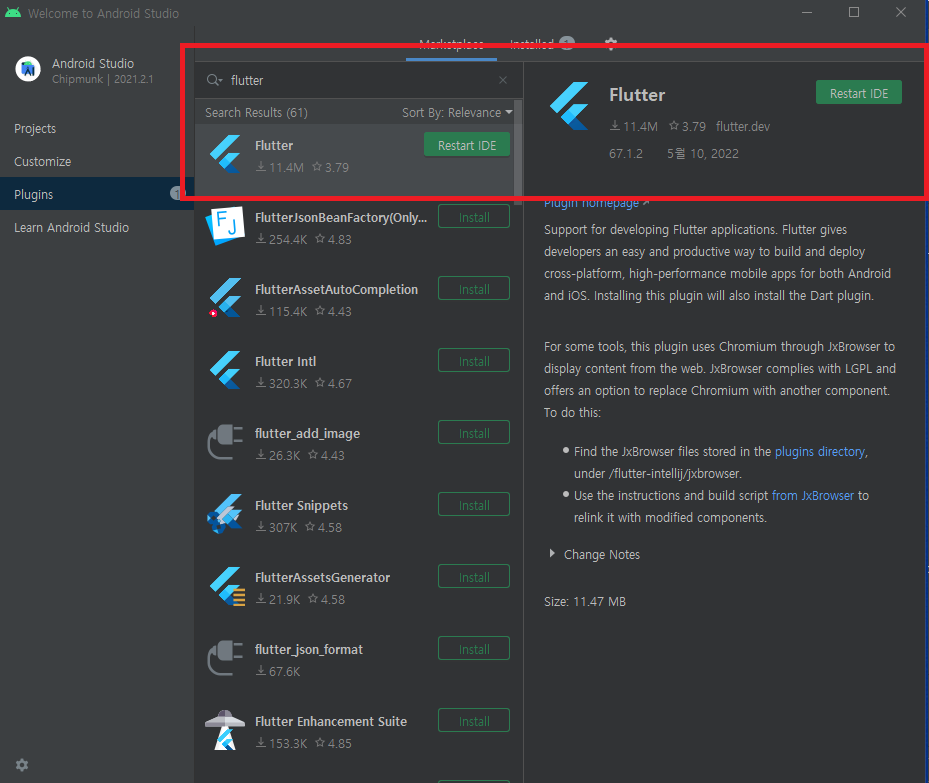Image resolution: width=929 pixels, height=783 pixels.
Task: Click the Flutter icon in search results
Action: [226, 154]
